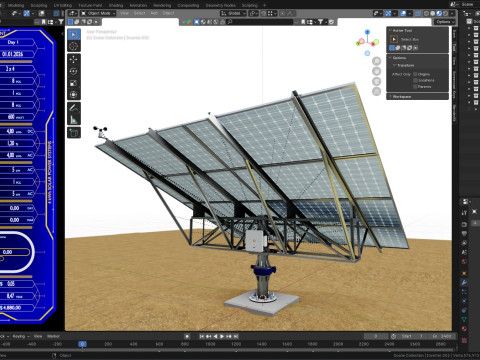Toggle wireframe viewport shading mode
Screen dimensions: 480x360
426,13
